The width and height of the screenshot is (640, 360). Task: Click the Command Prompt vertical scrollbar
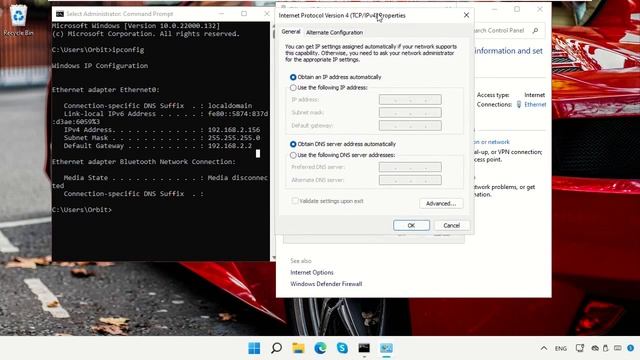click(x=273, y=141)
